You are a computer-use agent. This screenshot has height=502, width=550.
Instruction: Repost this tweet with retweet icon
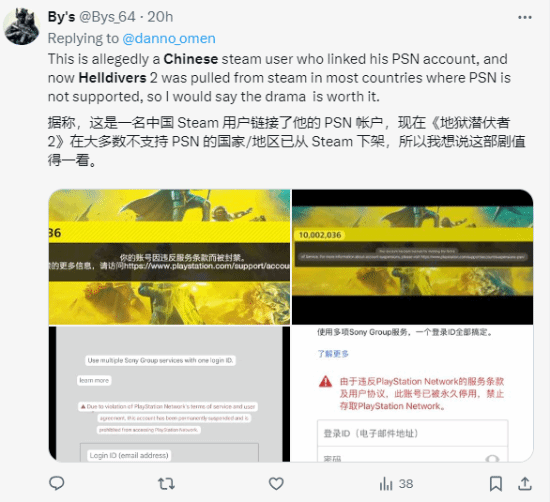(x=166, y=484)
